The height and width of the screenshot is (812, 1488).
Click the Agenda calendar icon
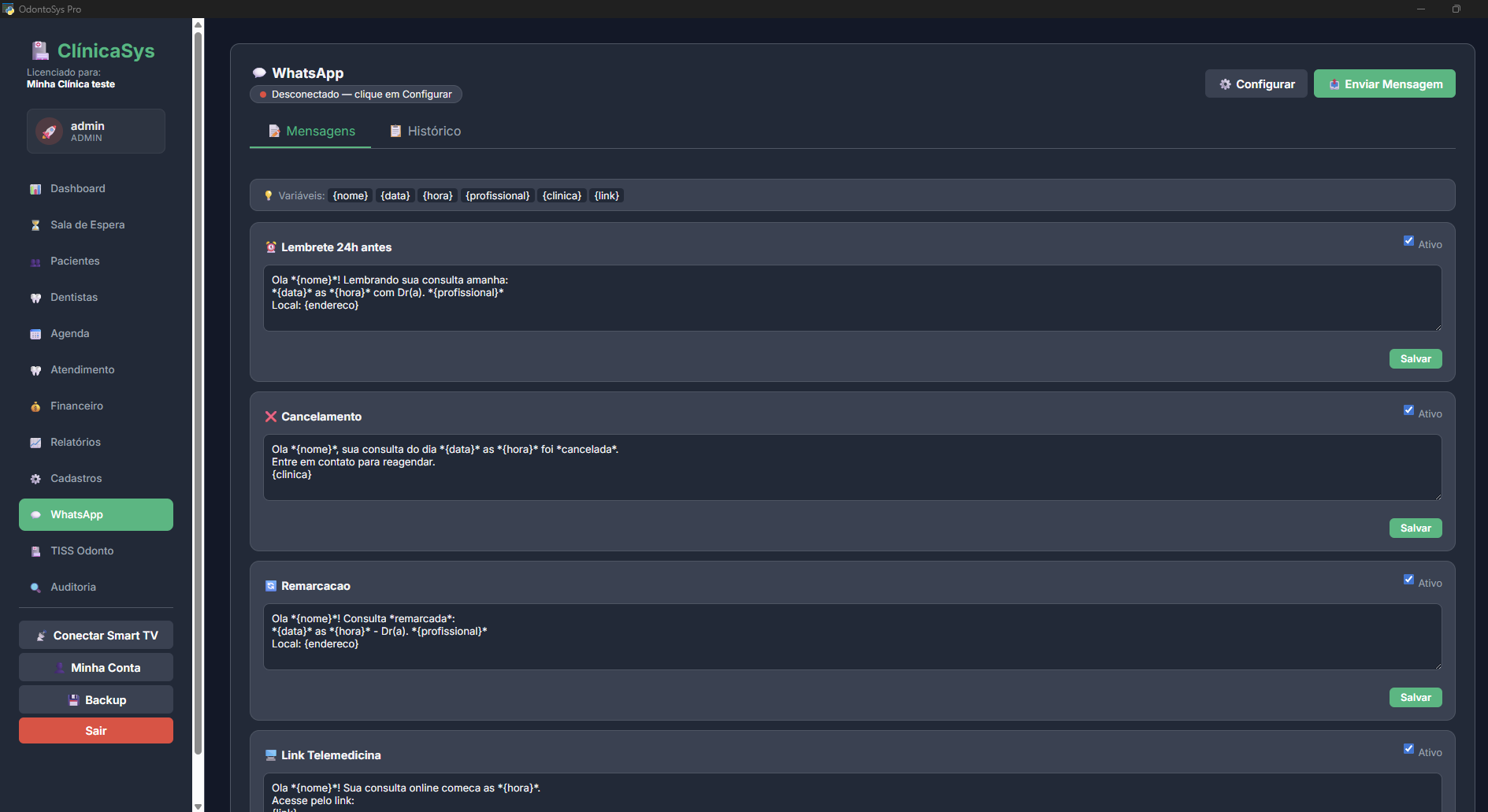click(x=35, y=334)
